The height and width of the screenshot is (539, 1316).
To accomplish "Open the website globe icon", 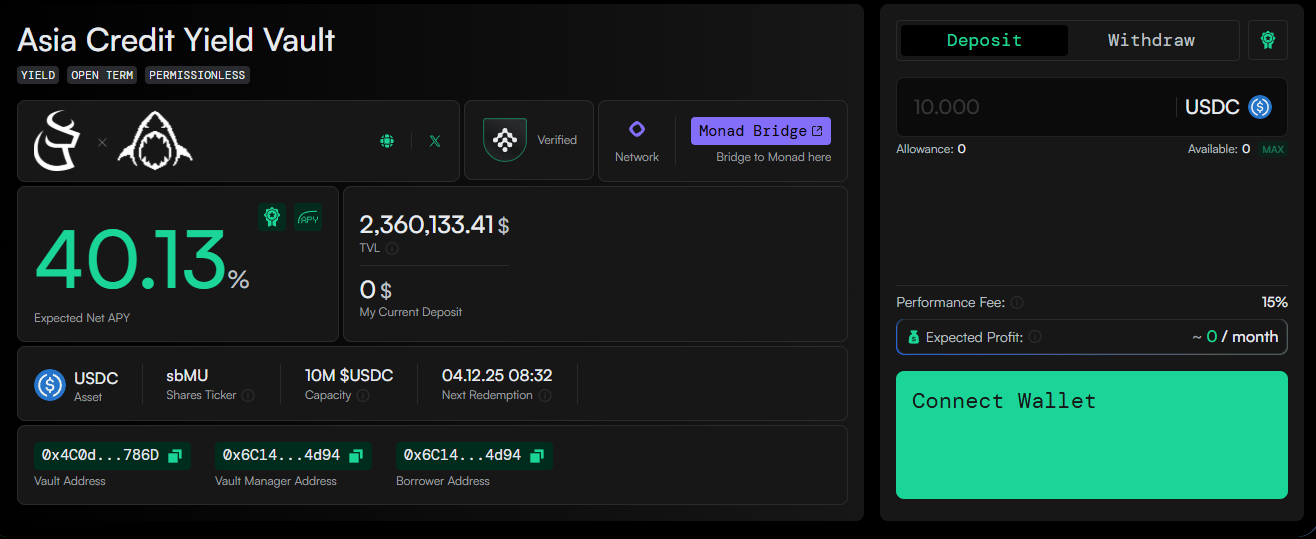I will coord(387,141).
